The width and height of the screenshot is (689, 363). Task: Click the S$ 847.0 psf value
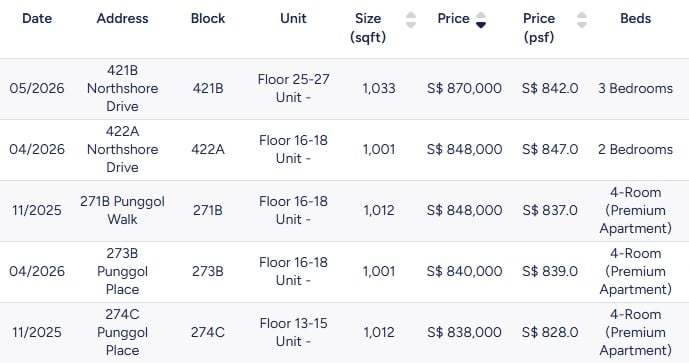tap(550, 149)
